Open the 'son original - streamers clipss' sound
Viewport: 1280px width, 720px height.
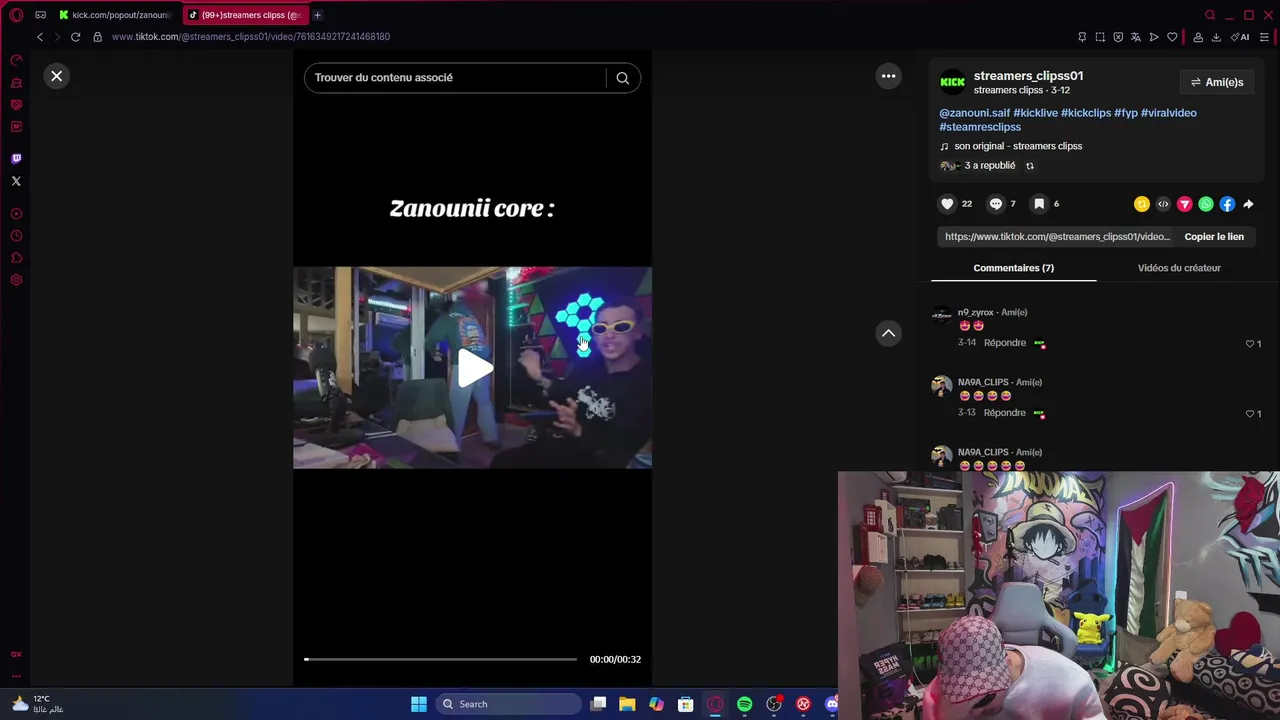[x=1018, y=146]
